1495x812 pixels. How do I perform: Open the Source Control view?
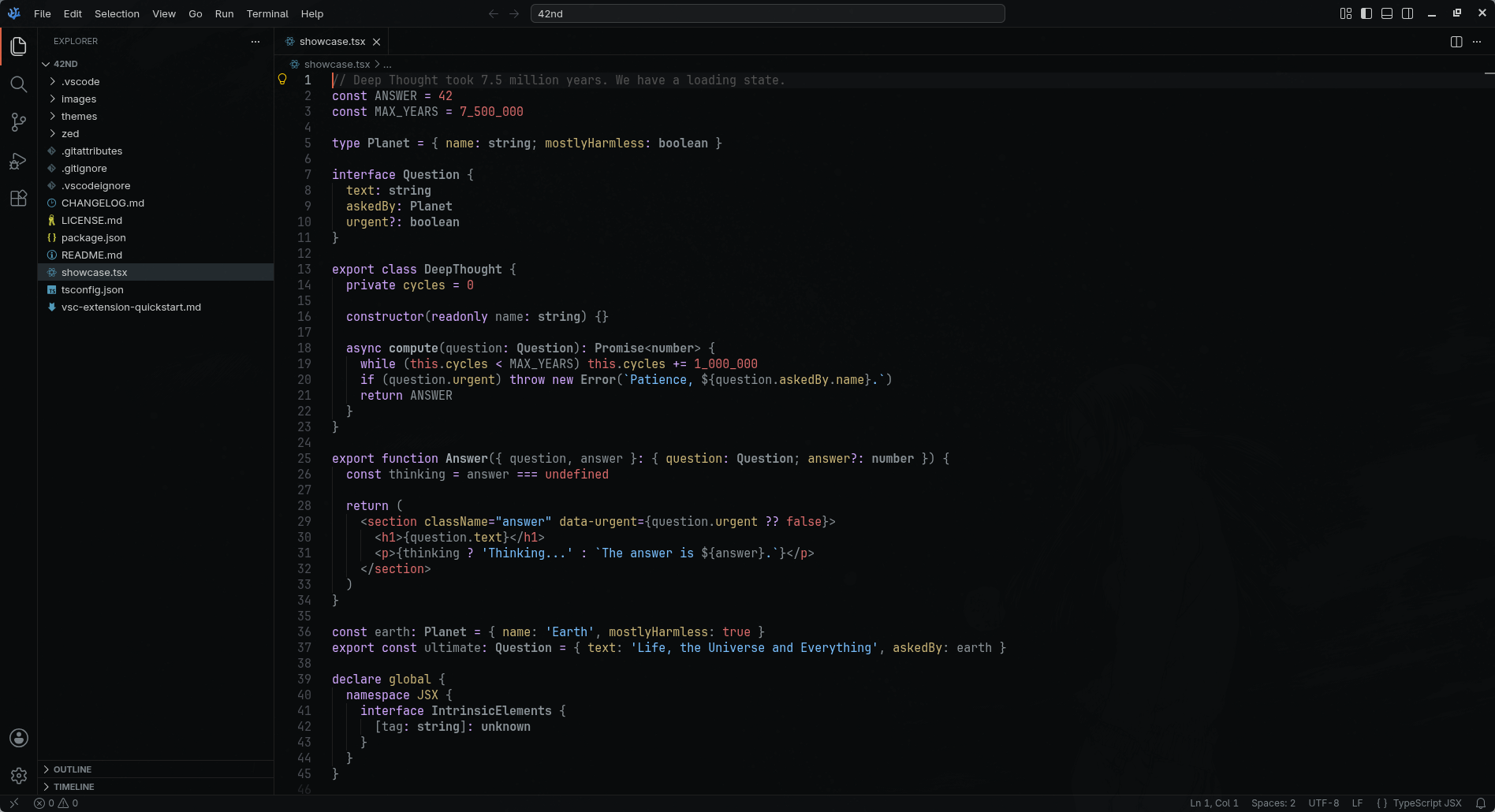tap(19, 122)
